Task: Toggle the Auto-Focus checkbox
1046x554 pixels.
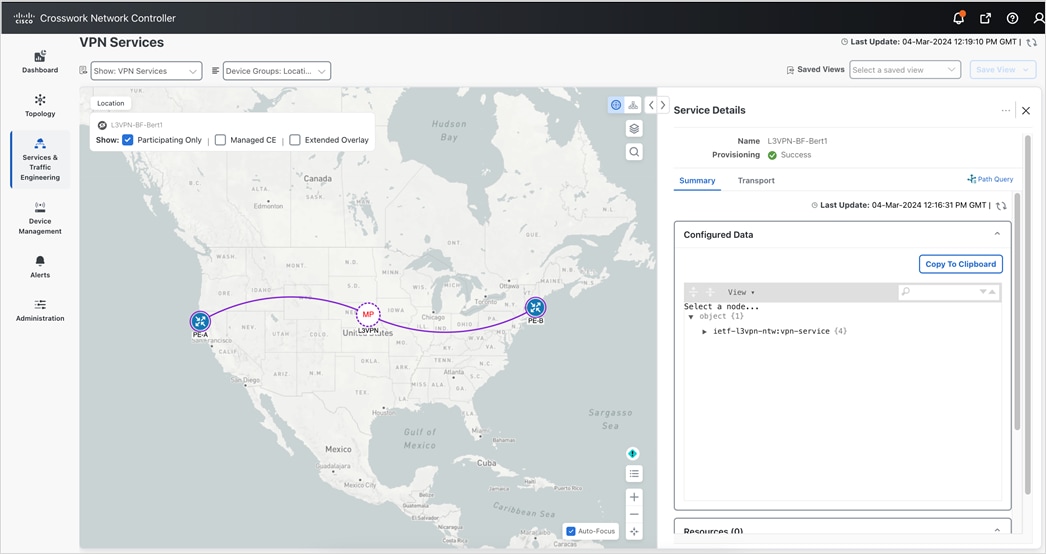Action: pos(571,531)
